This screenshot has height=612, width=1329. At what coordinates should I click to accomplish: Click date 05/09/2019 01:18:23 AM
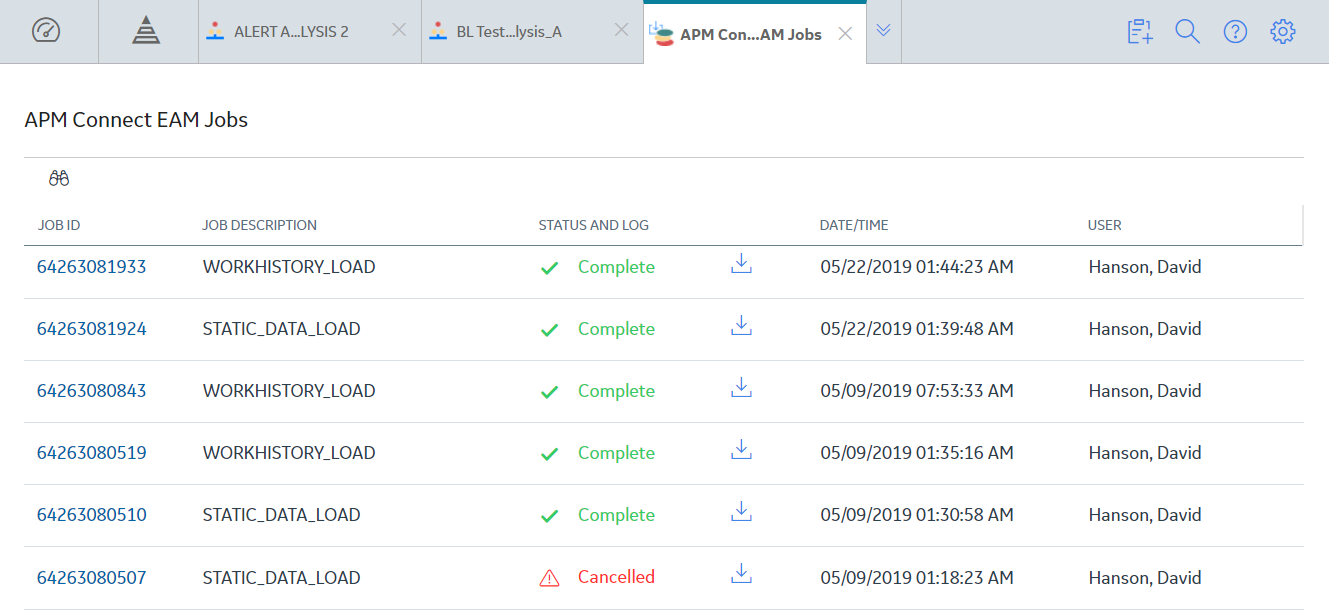tap(917, 577)
